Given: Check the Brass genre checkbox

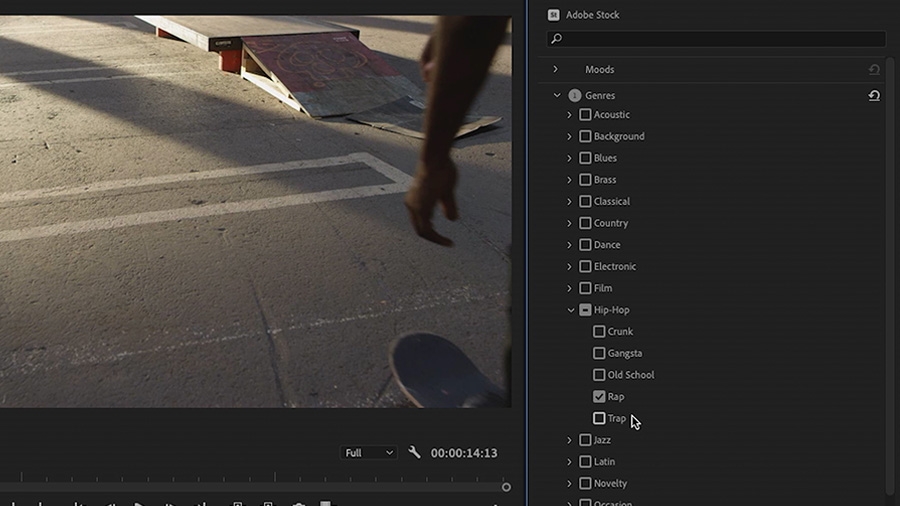Looking at the screenshot, I should click(585, 180).
